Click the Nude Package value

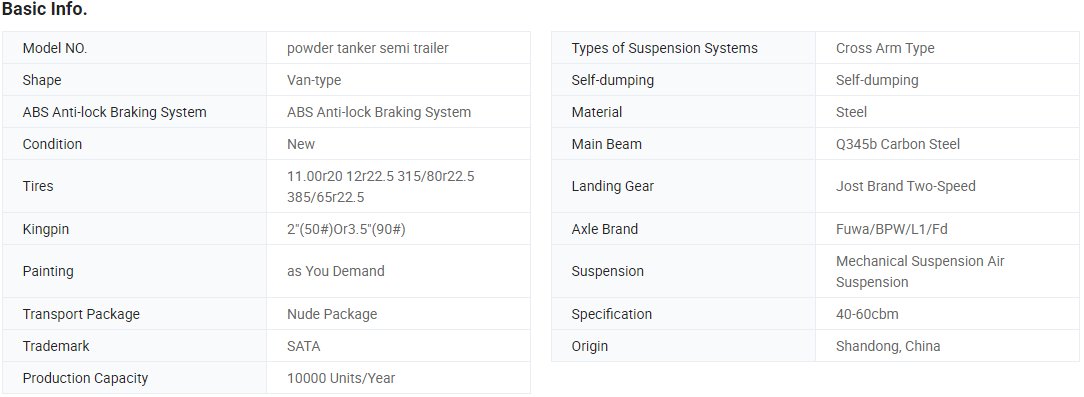point(332,314)
